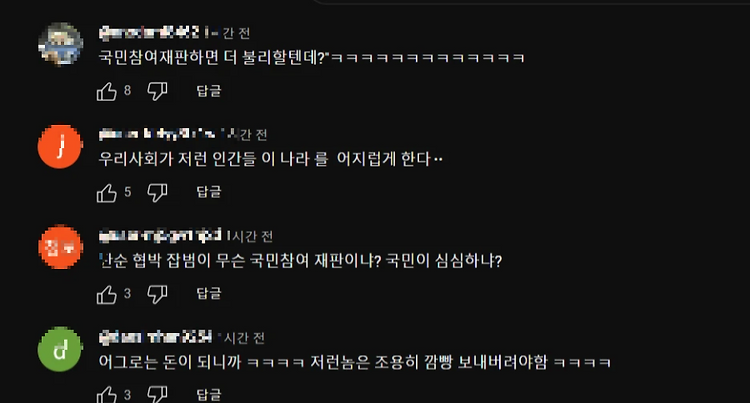Like the 우리사회가 저런 인간들 comment
The width and height of the screenshot is (750, 403).
(107, 193)
